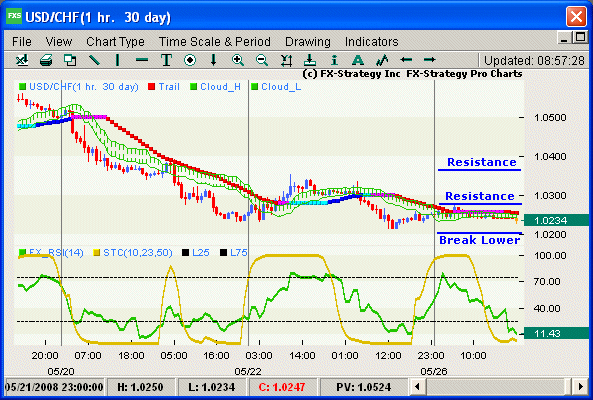
Task: Select the vertical line drawing tool
Action: [x=118, y=60]
